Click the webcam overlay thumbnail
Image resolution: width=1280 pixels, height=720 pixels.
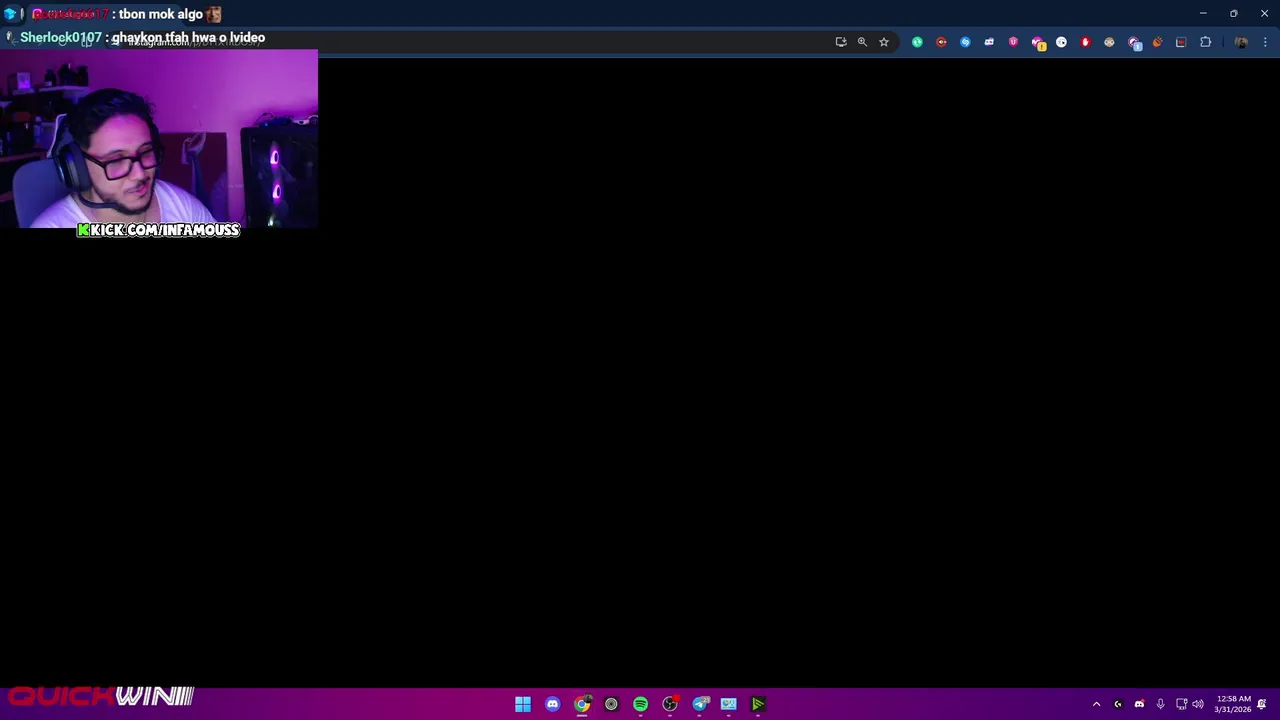(159, 139)
